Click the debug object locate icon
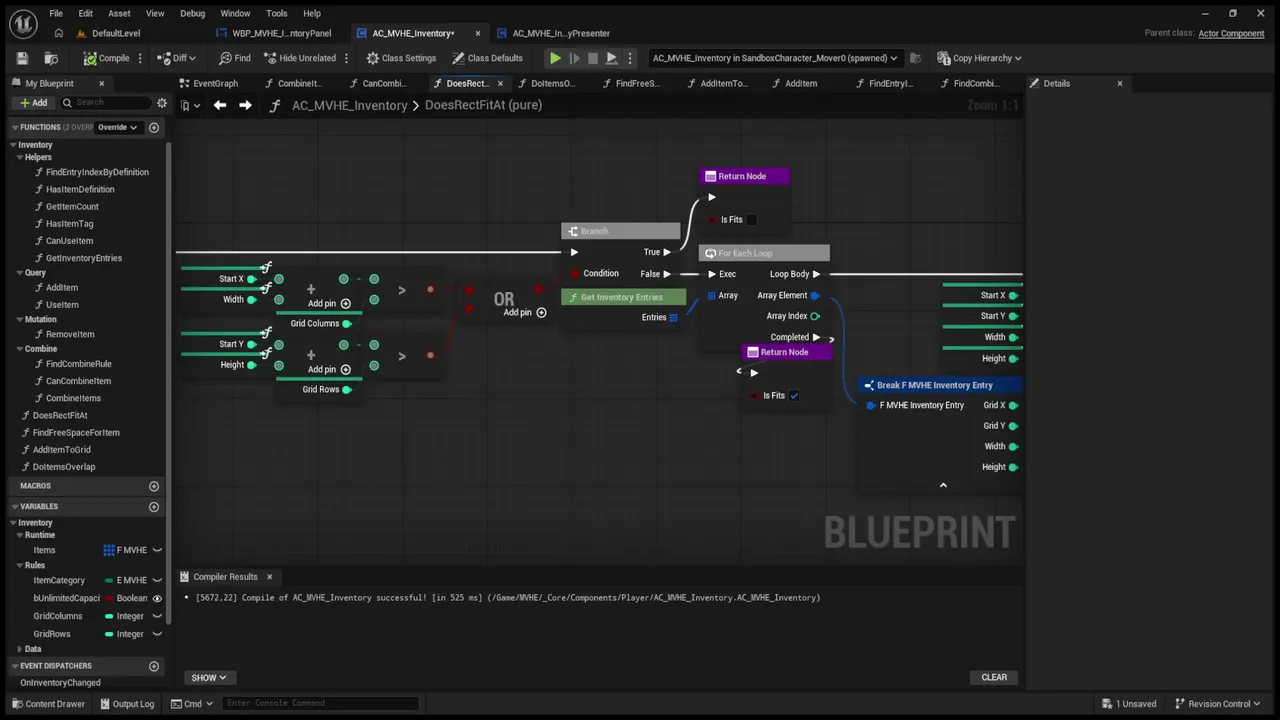The width and height of the screenshot is (1280, 720). tap(915, 58)
